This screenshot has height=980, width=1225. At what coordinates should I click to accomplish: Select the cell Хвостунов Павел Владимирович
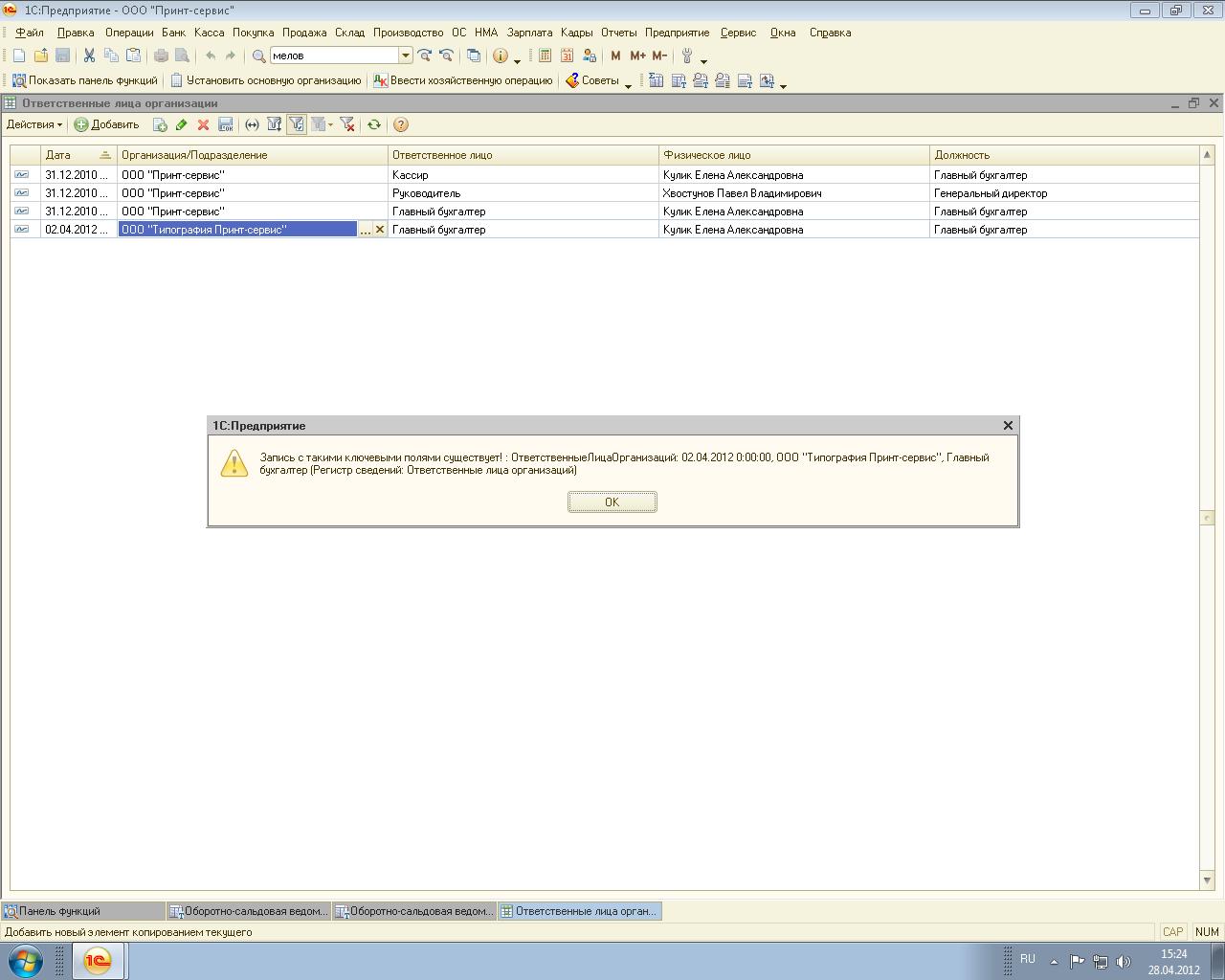794,193
